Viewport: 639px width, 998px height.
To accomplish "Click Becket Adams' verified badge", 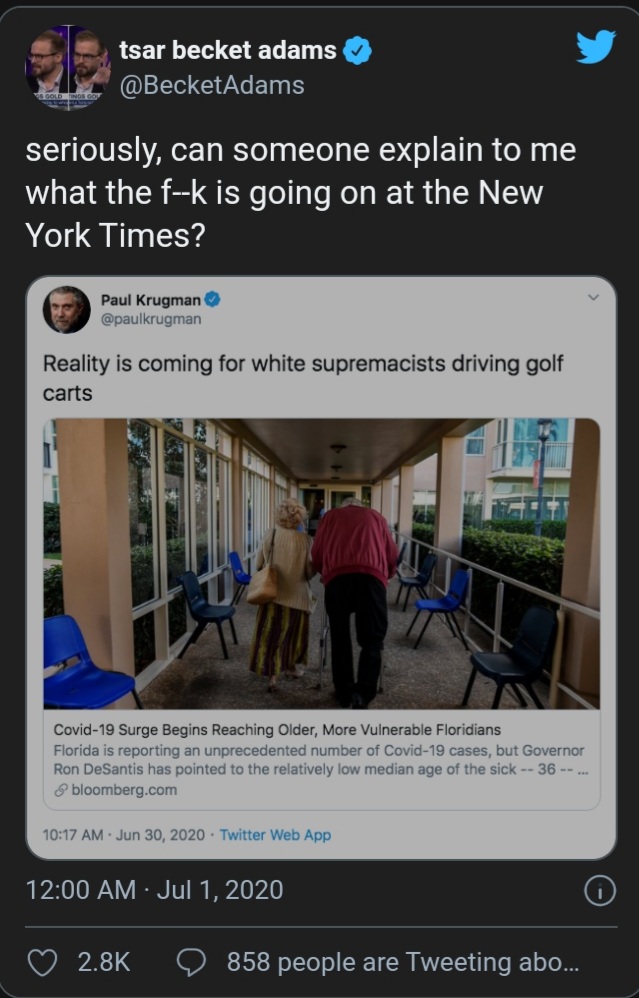I will click(358, 51).
